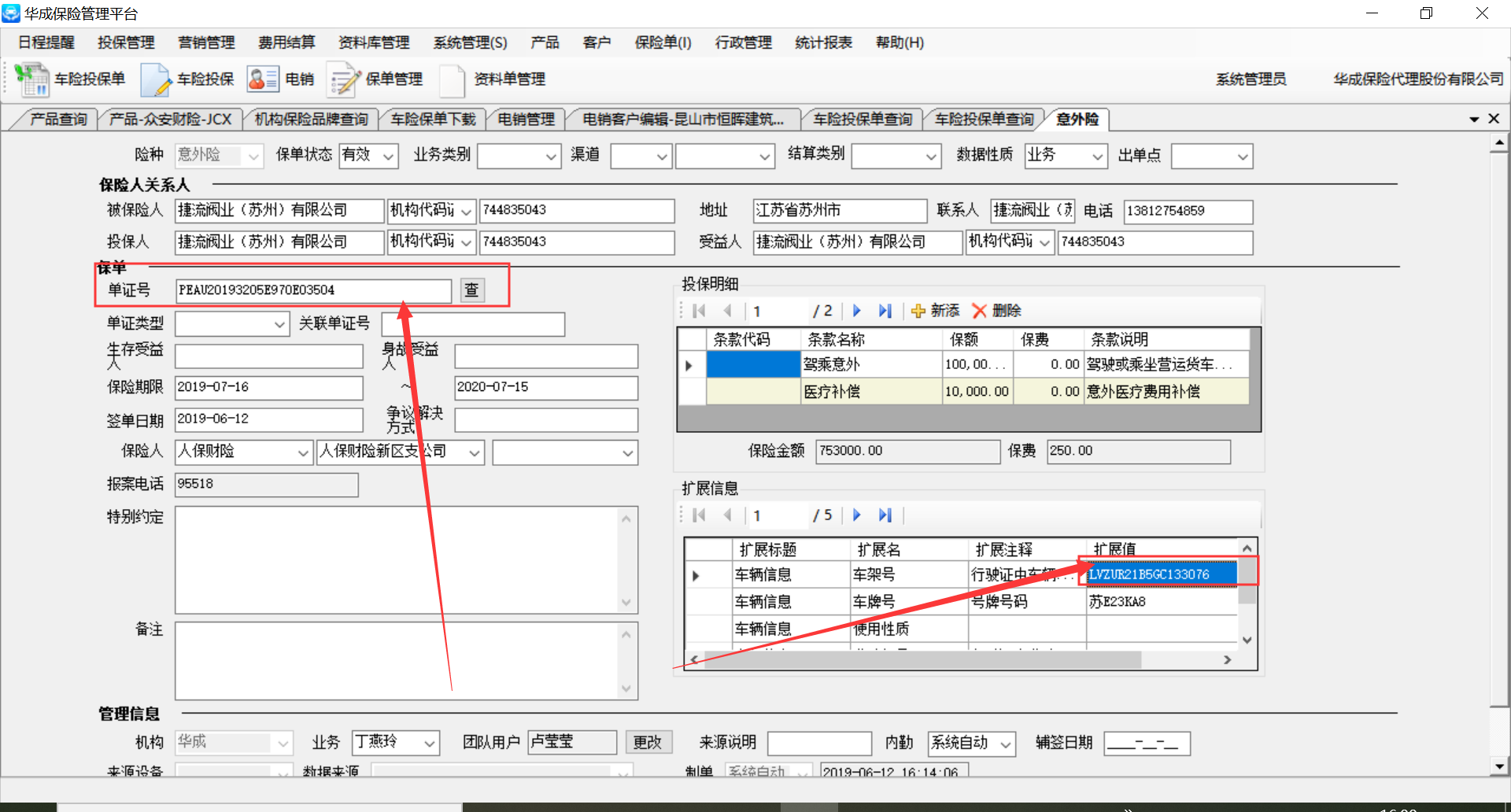This screenshot has height=812, width=1511.
Task: Delete the selected 投保明细 row
Action: coord(996,311)
